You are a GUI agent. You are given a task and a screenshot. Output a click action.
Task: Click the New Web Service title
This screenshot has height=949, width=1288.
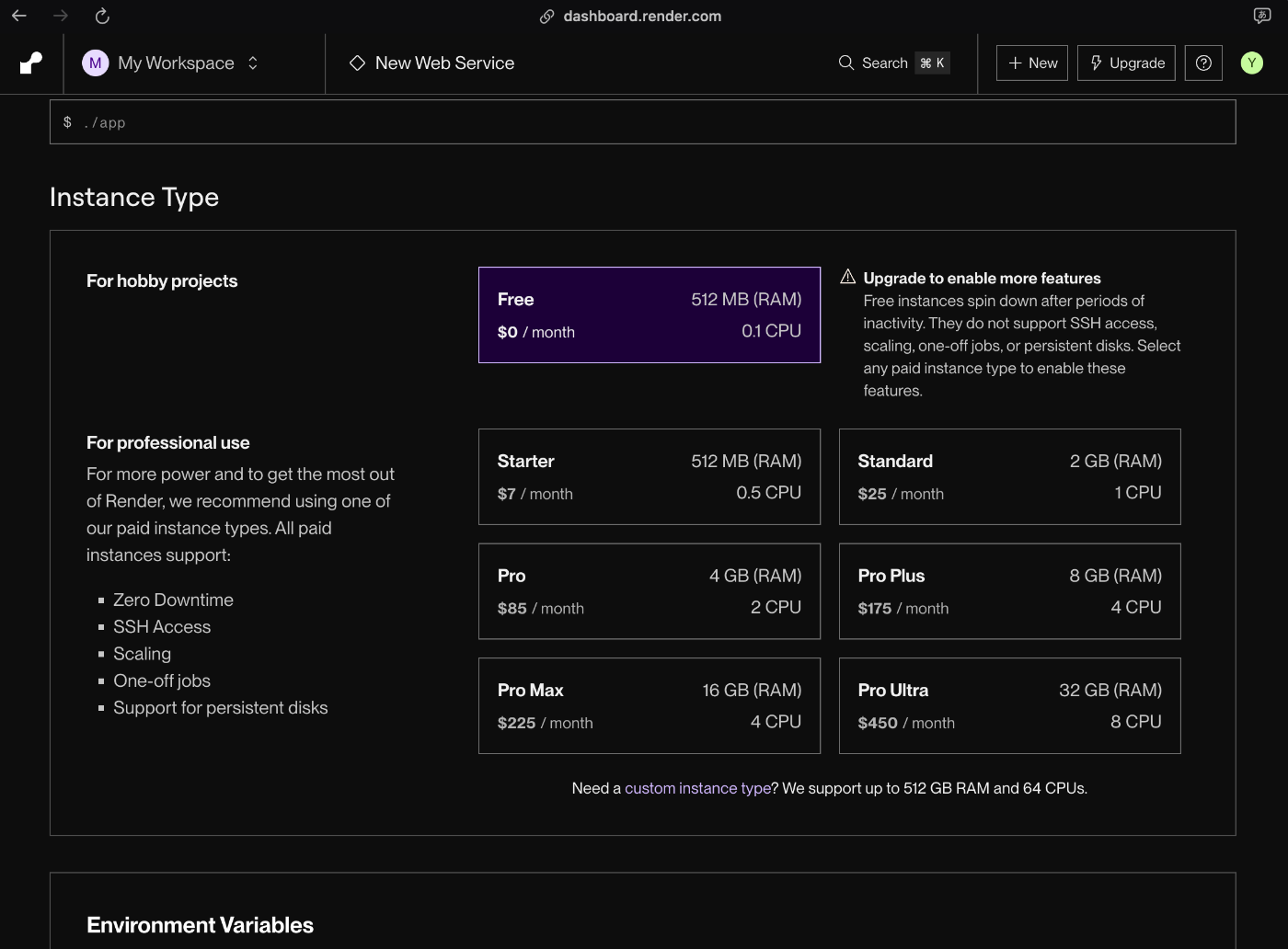tap(444, 63)
